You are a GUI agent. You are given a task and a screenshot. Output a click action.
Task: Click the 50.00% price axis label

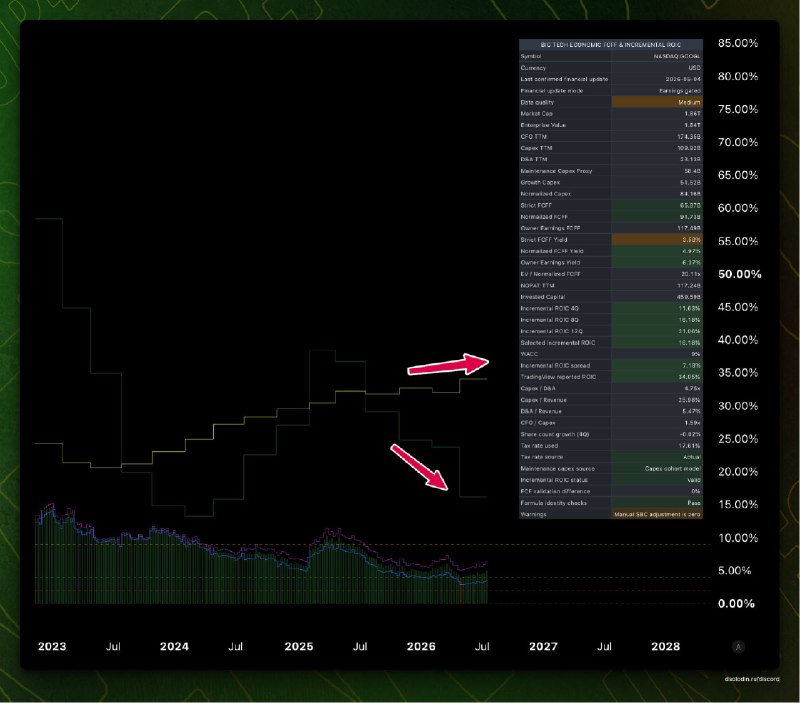[x=739, y=274]
